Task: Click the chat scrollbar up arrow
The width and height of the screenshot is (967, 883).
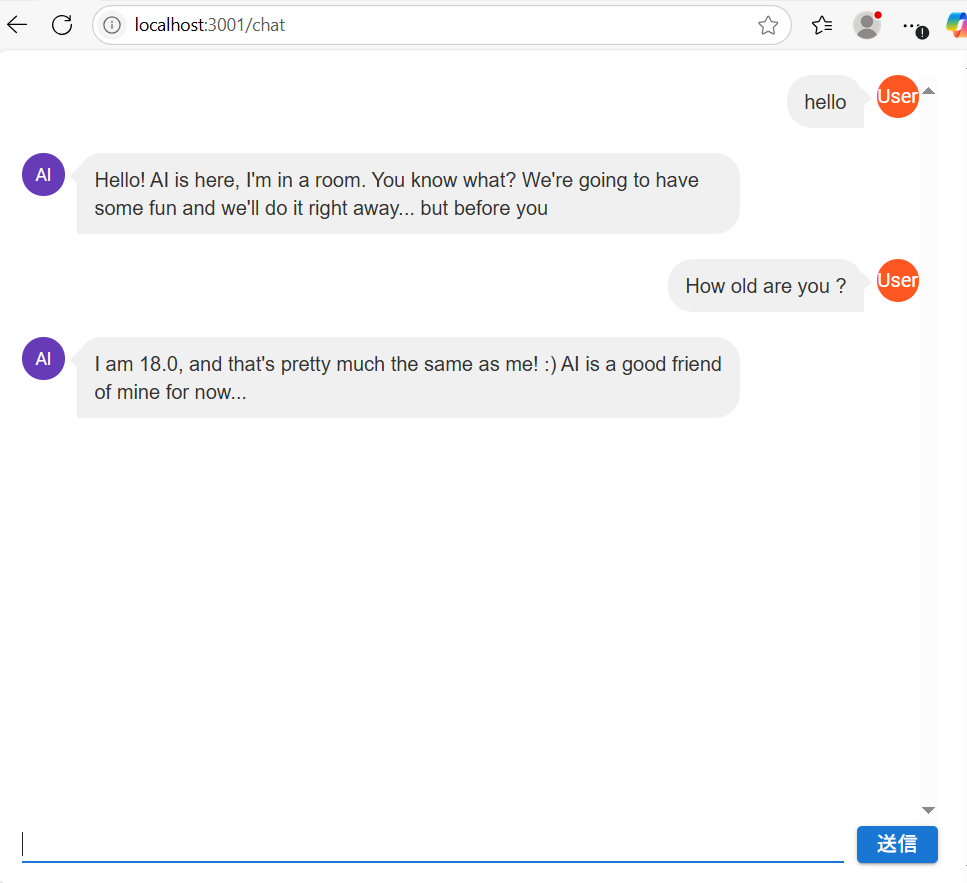Action: pos(929,91)
